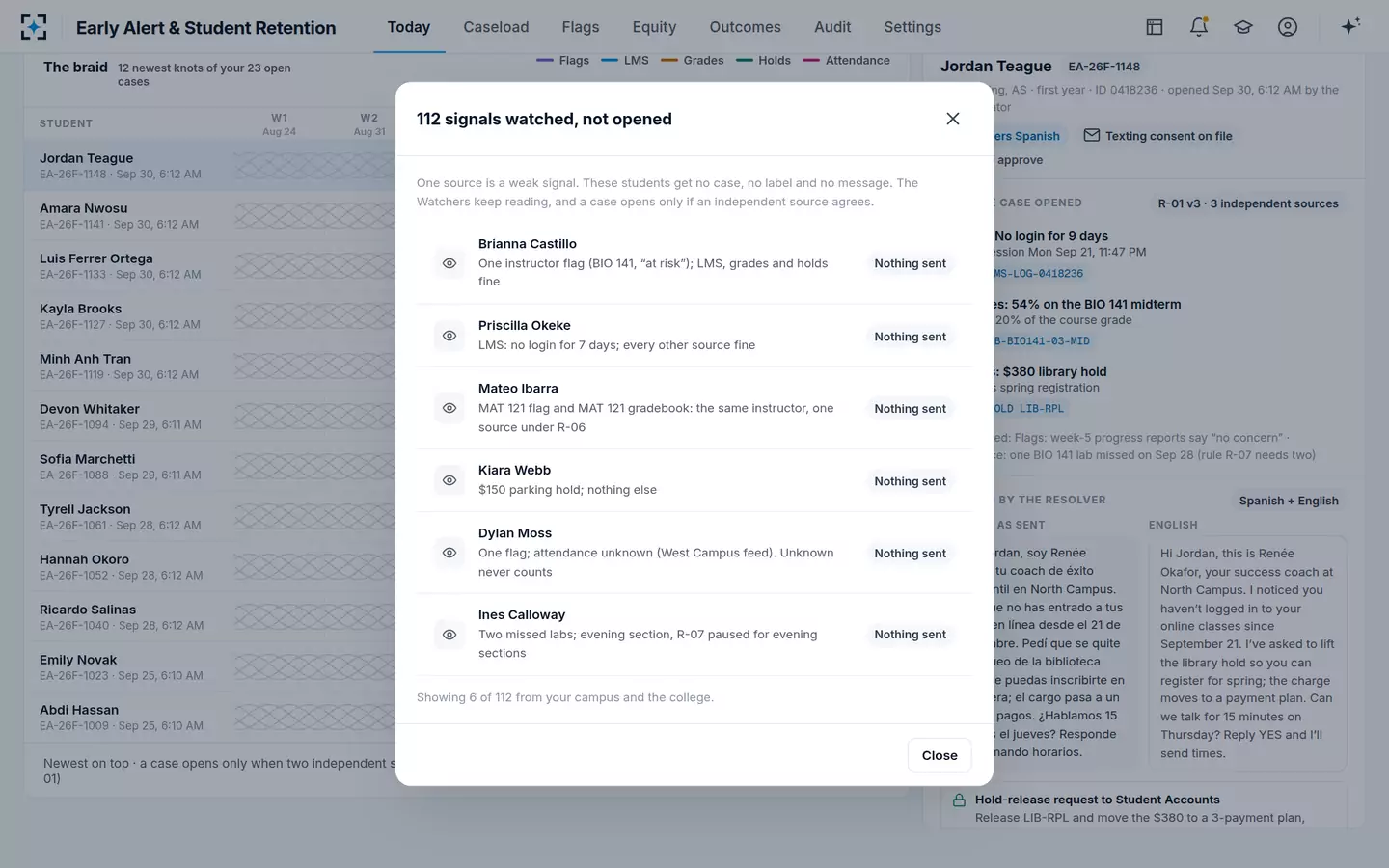Screen dimensions: 1389x868
Task: Click Nothing sent badge for Priscilla Okeke
Action: pos(911,337)
